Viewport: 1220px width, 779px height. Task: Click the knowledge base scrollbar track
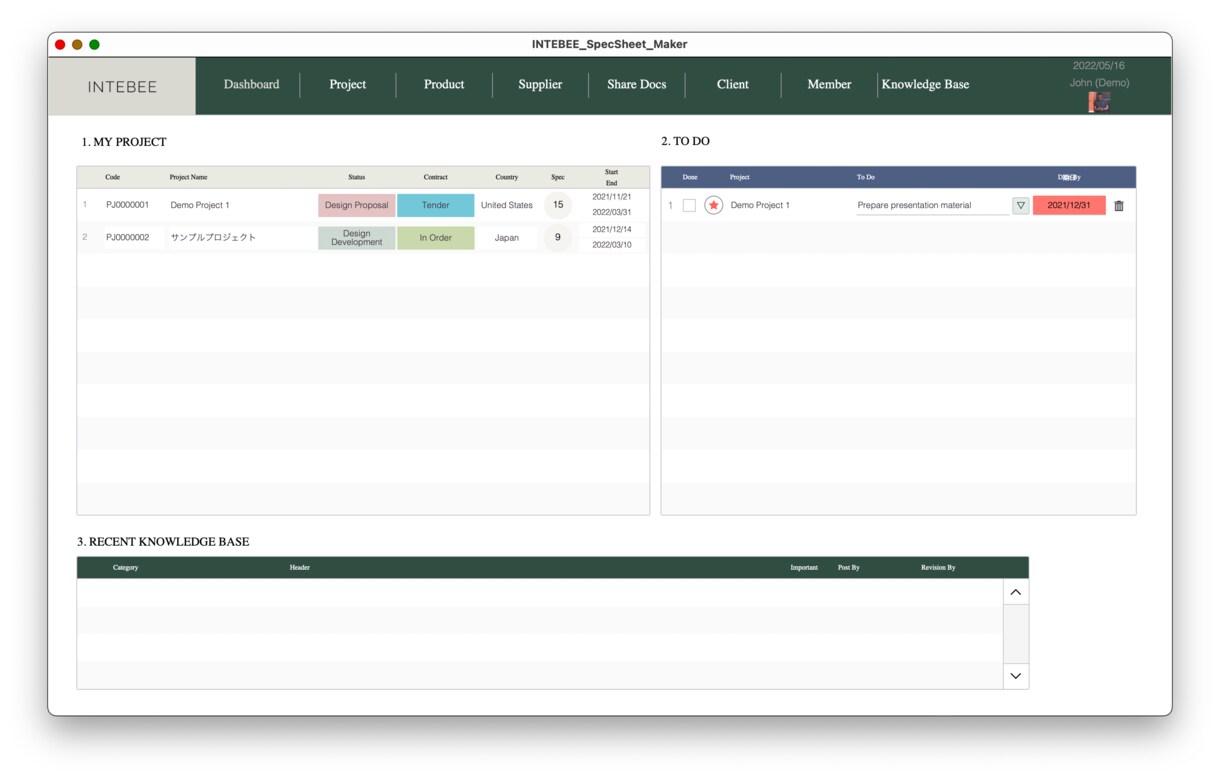(x=1015, y=634)
